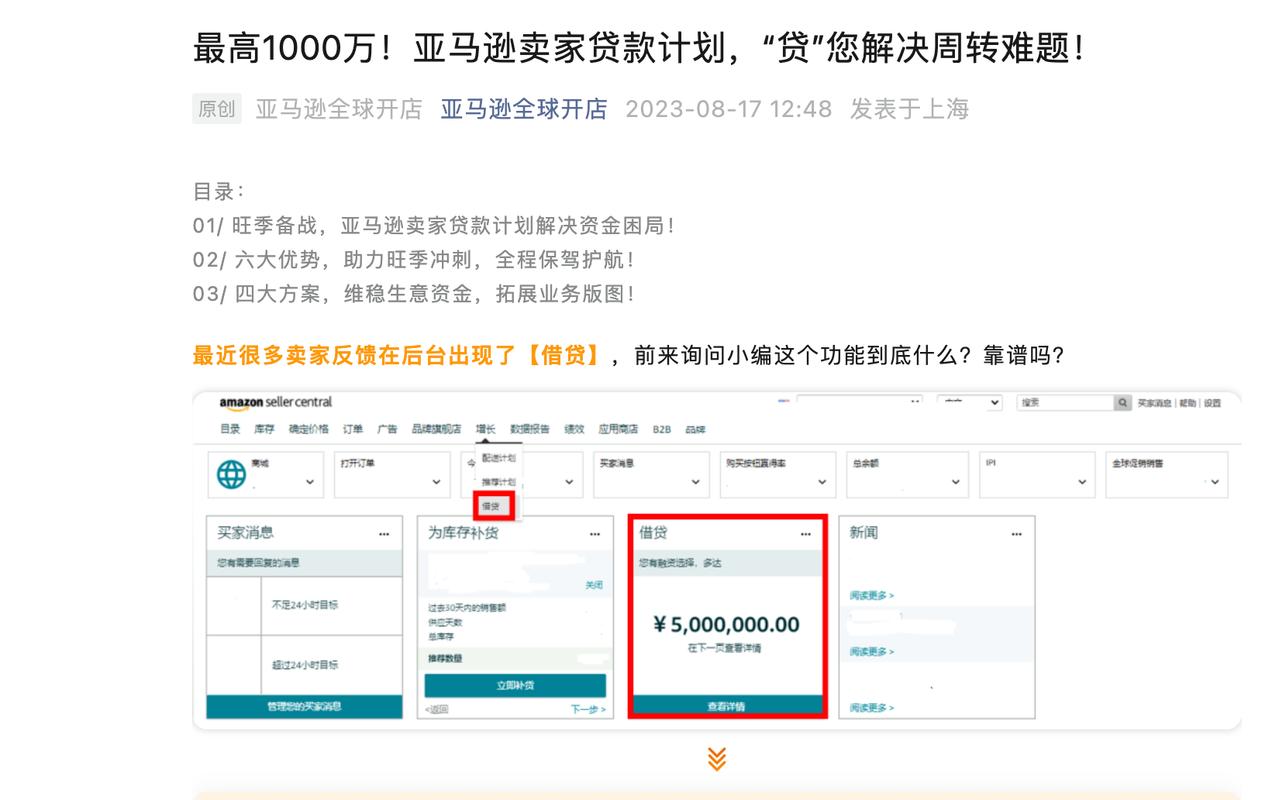This screenshot has height=800, width=1279.
Task: Select 配送计划 in 增长 dropdown
Action: [x=498, y=457]
